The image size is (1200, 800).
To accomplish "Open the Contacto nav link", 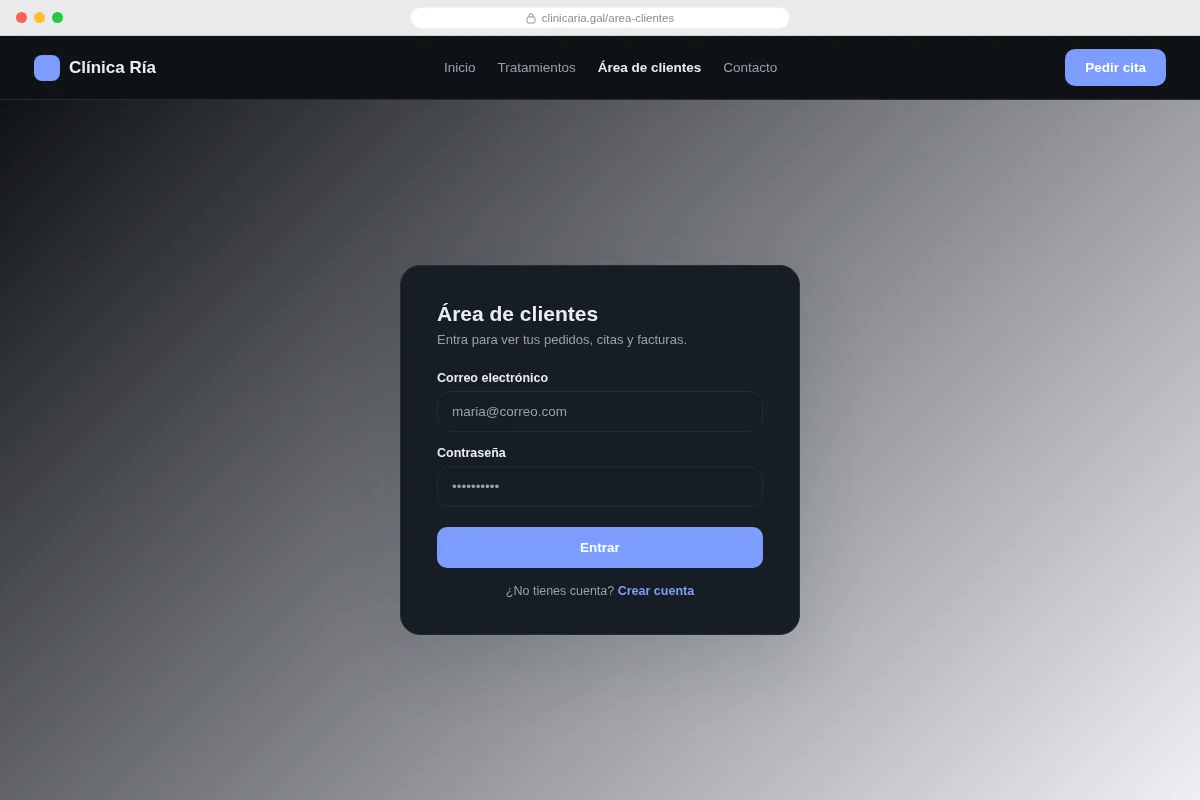I will point(750,68).
